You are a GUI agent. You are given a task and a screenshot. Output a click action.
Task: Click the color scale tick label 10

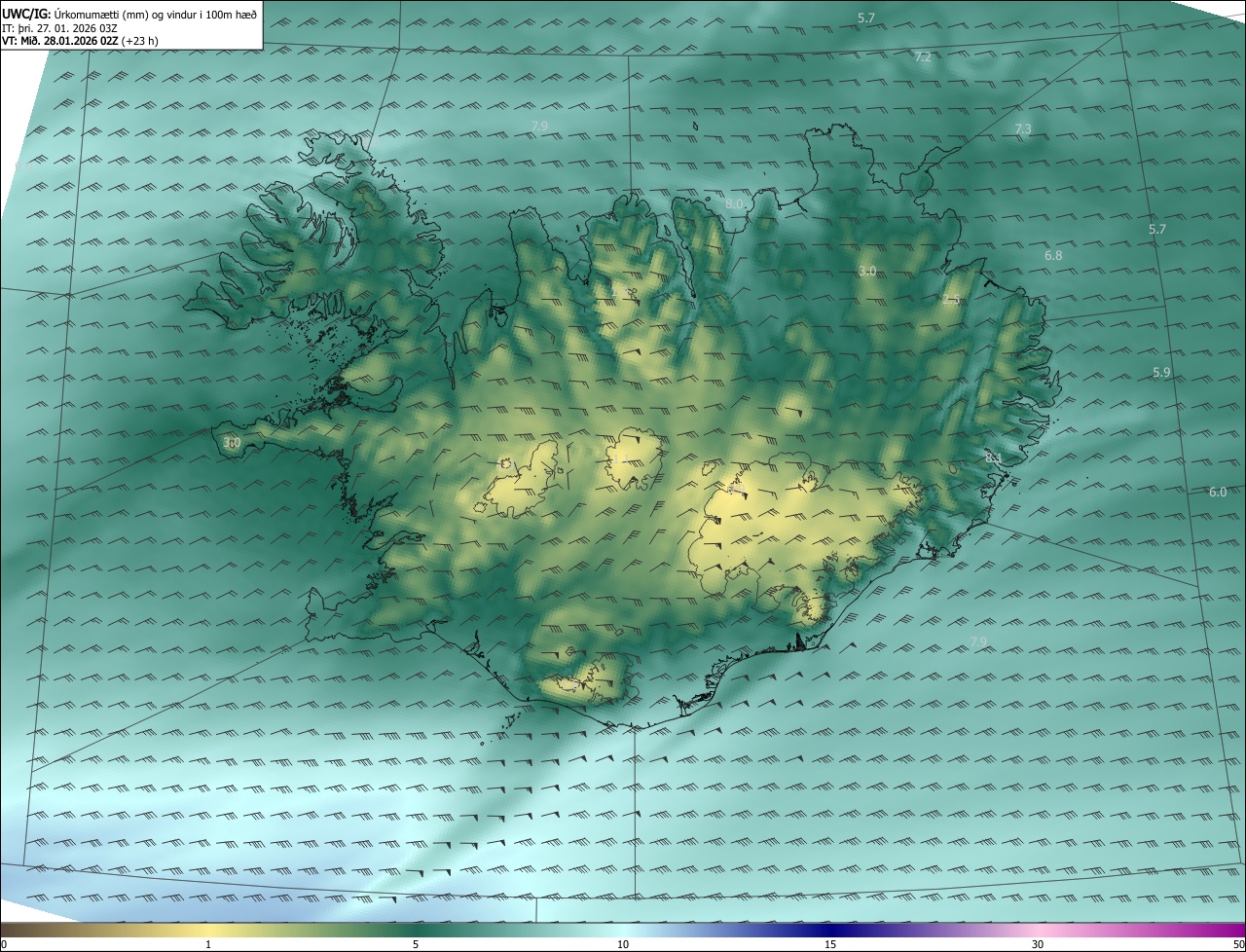coord(623,944)
